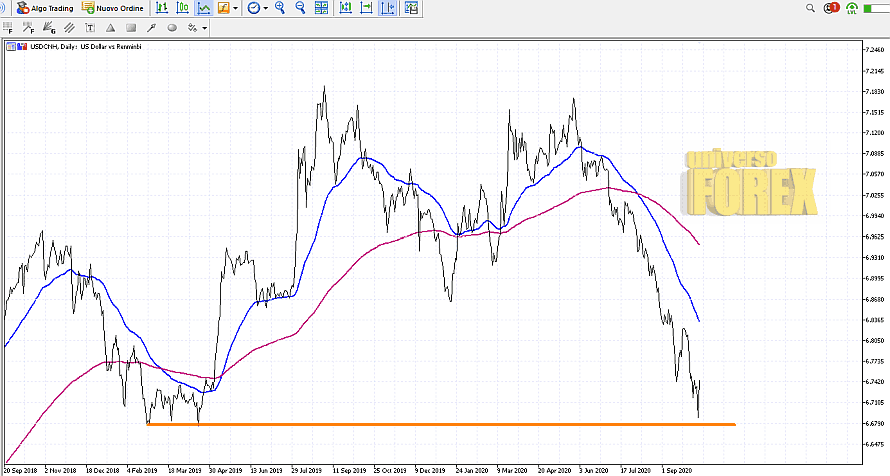This screenshot has width=890, height=476.
Task: Zoom out of the chart
Action: pyautogui.click(x=300, y=8)
